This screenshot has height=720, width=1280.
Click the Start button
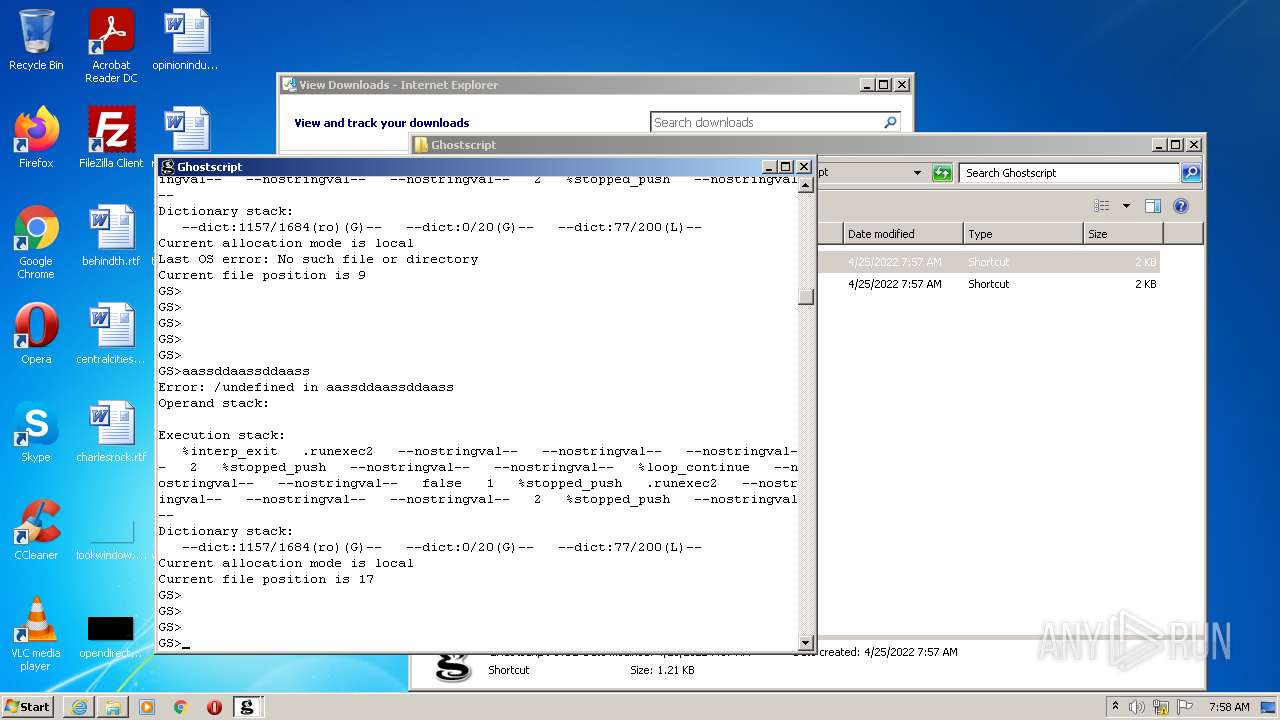pos(28,707)
